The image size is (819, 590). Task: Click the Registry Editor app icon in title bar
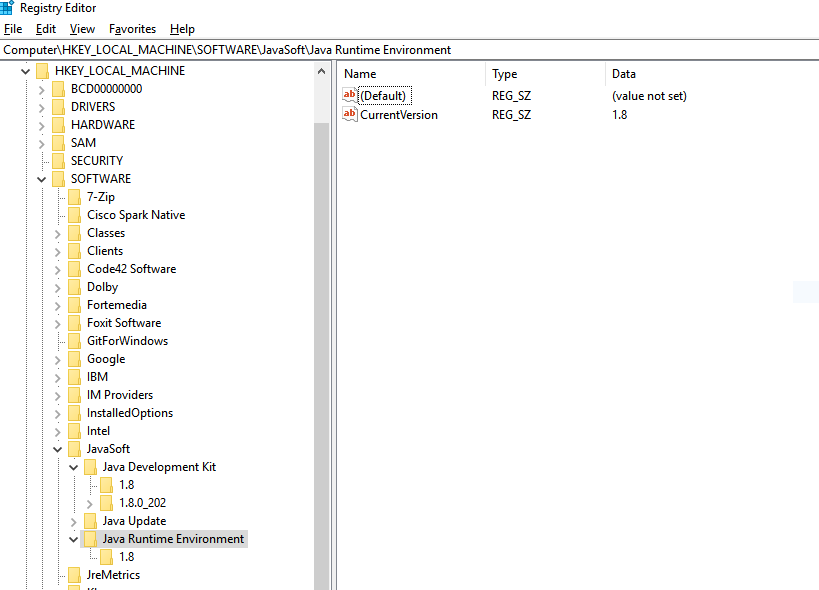pyautogui.click(x=7, y=7)
